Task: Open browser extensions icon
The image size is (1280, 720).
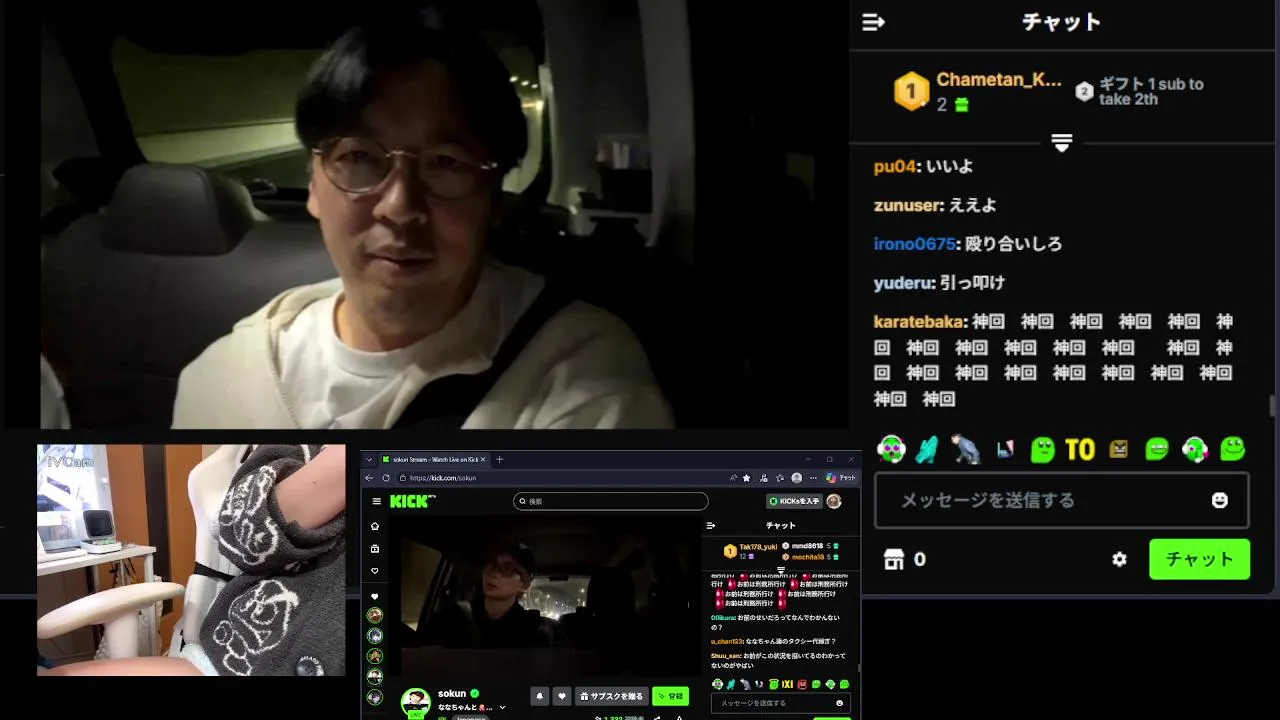Action: click(x=764, y=478)
